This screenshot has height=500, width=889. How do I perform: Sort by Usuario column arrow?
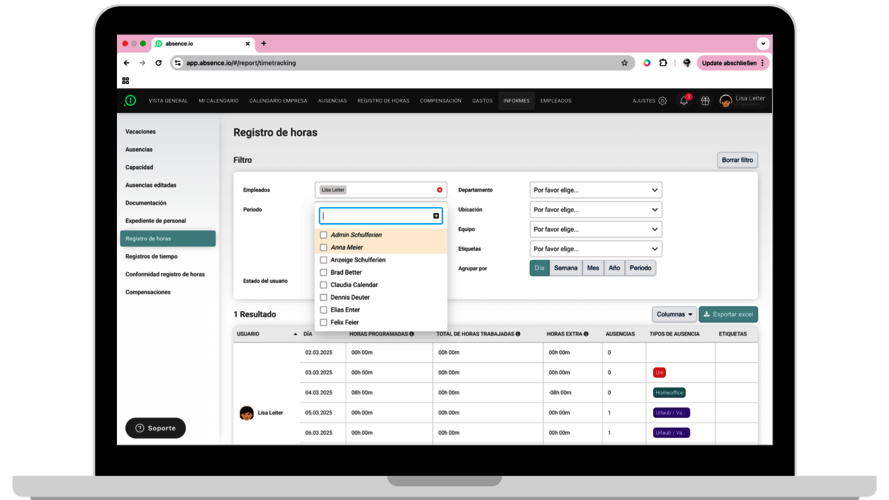295,334
